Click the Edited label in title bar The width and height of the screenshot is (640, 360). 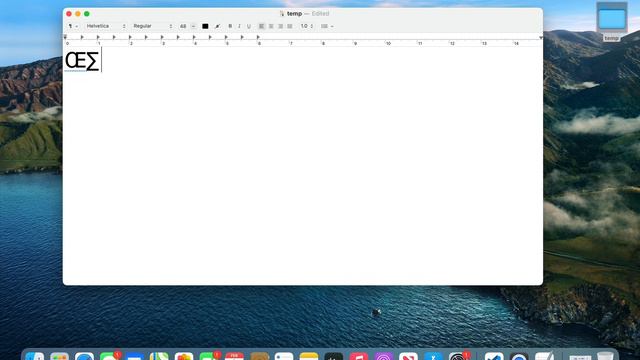(x=320, y=14)
